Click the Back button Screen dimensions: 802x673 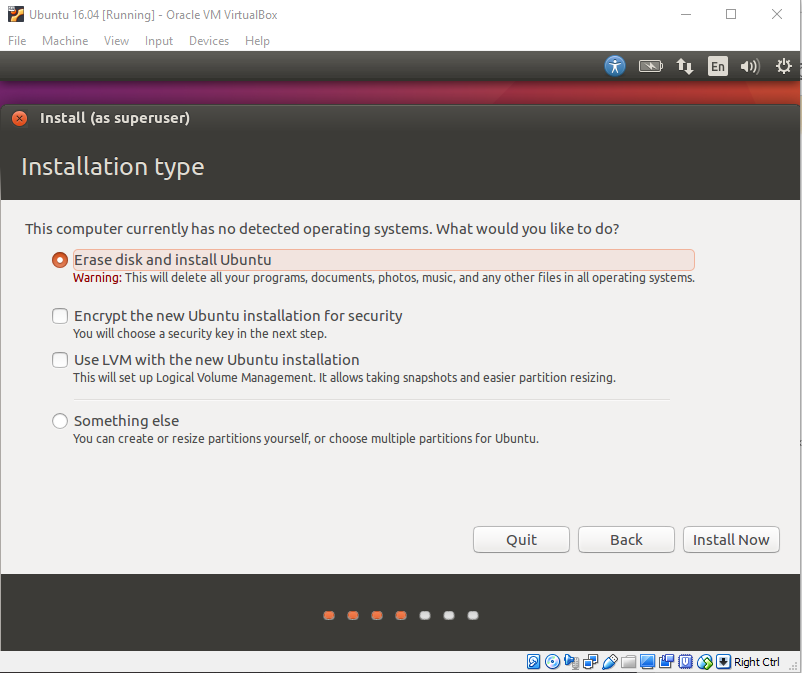point(626,540)
